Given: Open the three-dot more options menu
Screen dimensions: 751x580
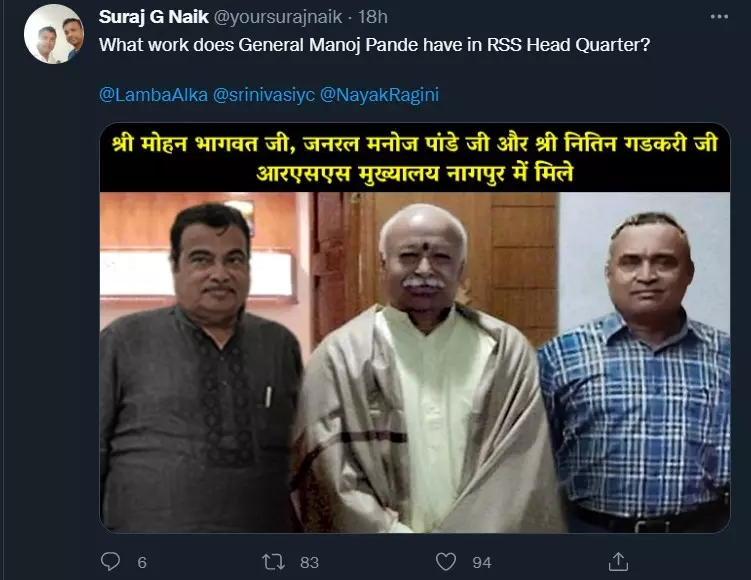Looking at the screenshot, I should [x=719, y=17].
